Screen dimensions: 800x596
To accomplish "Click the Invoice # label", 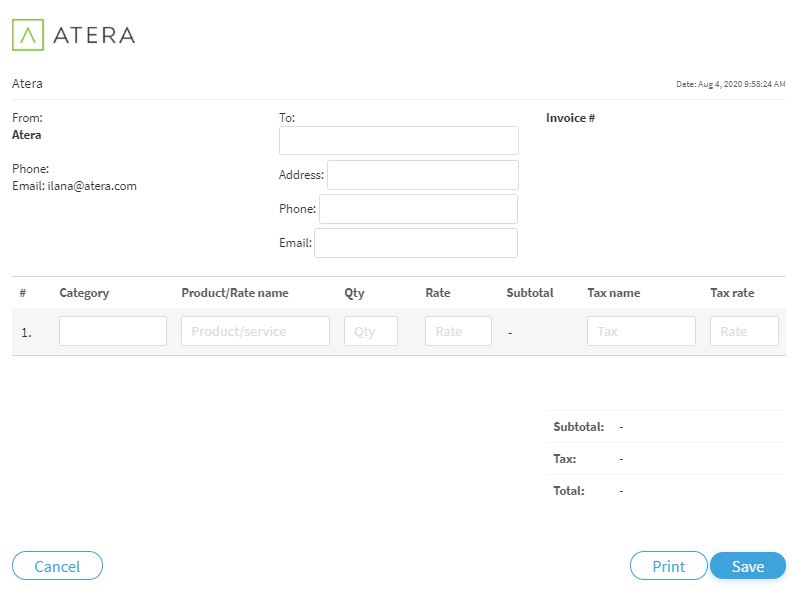I will (x=570, y=118).
